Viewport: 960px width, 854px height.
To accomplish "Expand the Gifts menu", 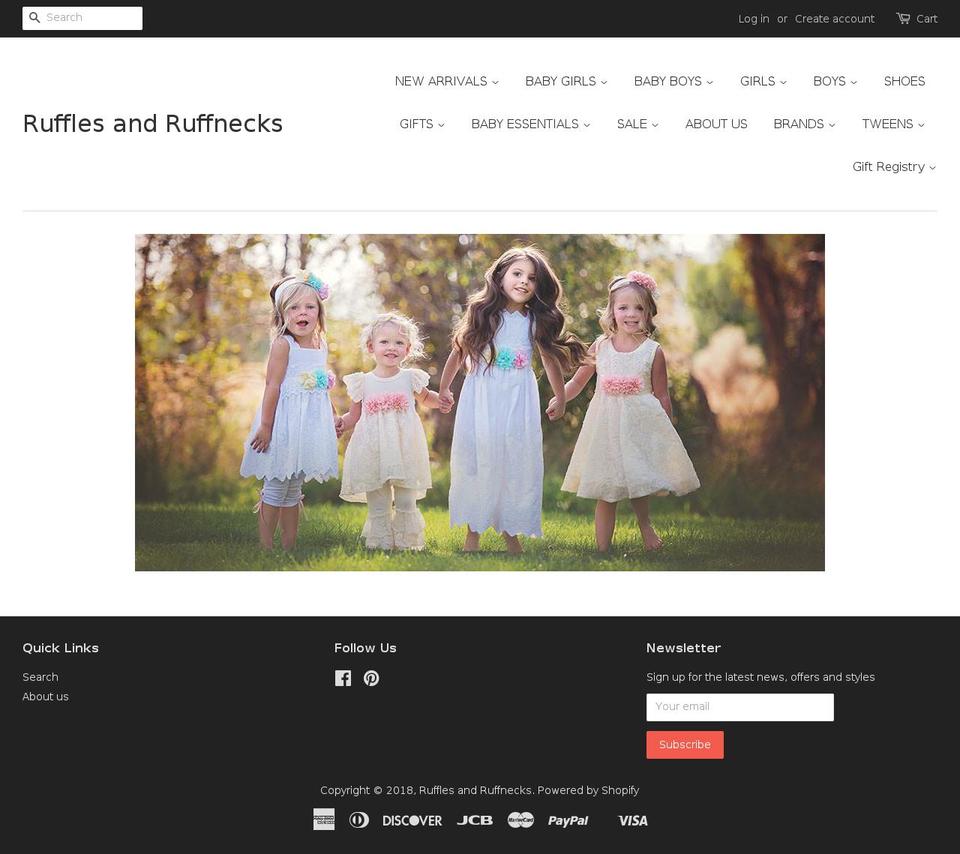I will pos(422,124).
